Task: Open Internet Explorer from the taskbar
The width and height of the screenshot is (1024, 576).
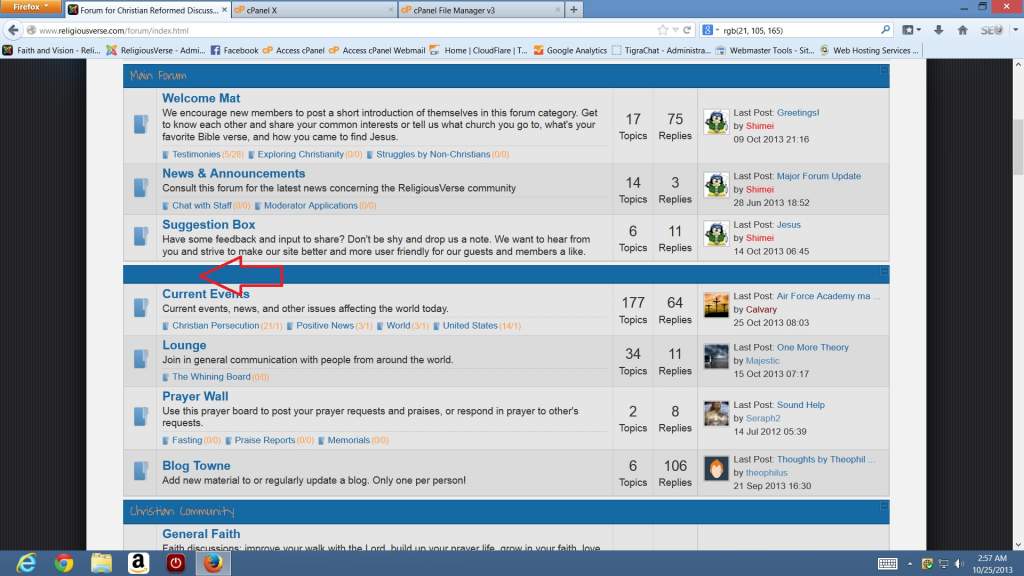Action: pyautogui.click(x=26, y=562)
